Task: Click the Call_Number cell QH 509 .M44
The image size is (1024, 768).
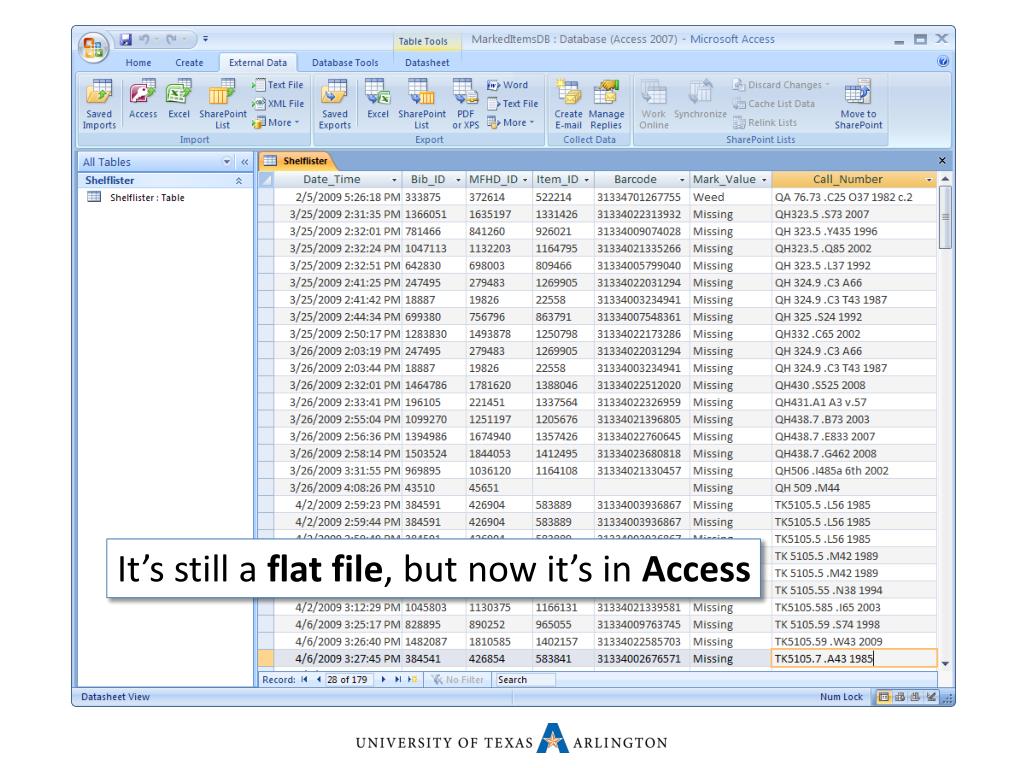Action: point(854,488)
